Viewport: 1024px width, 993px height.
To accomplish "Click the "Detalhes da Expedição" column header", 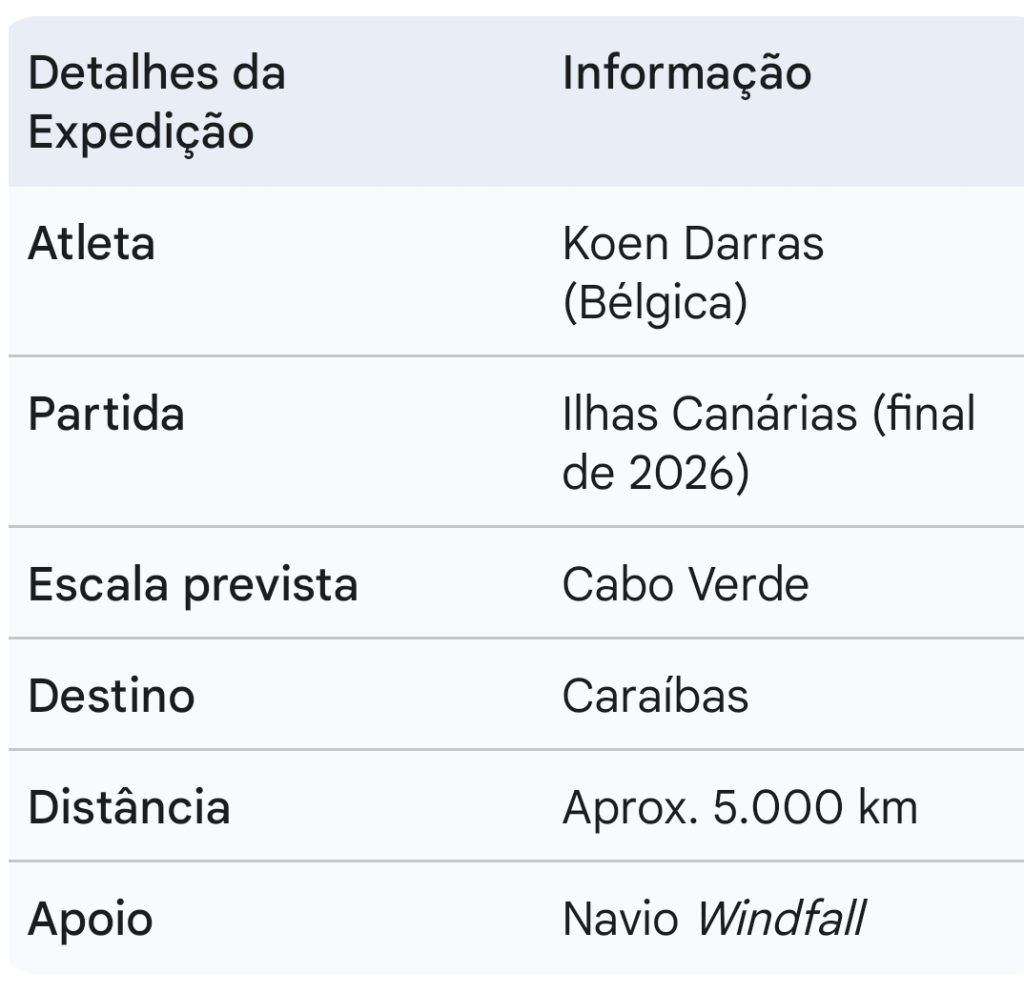I will (x=156, y=103).
